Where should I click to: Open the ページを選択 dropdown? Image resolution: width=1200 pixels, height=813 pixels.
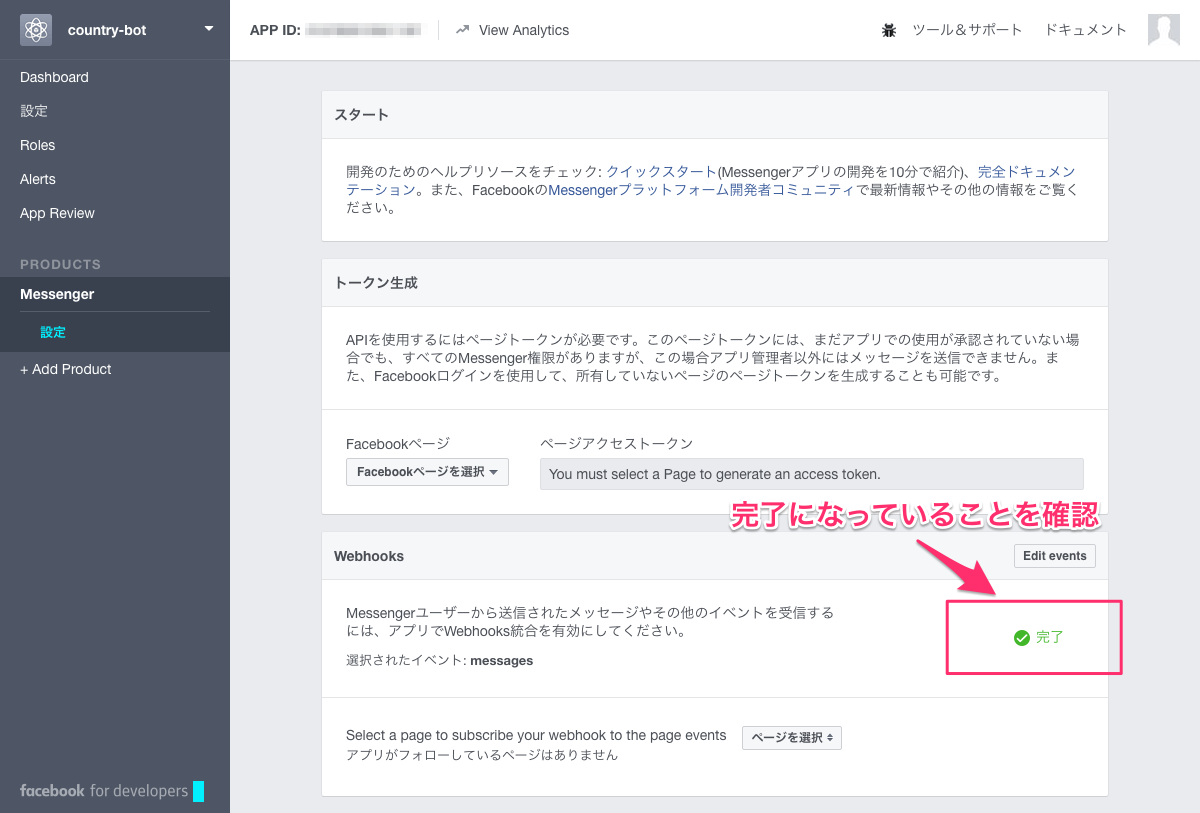[791, 737]
